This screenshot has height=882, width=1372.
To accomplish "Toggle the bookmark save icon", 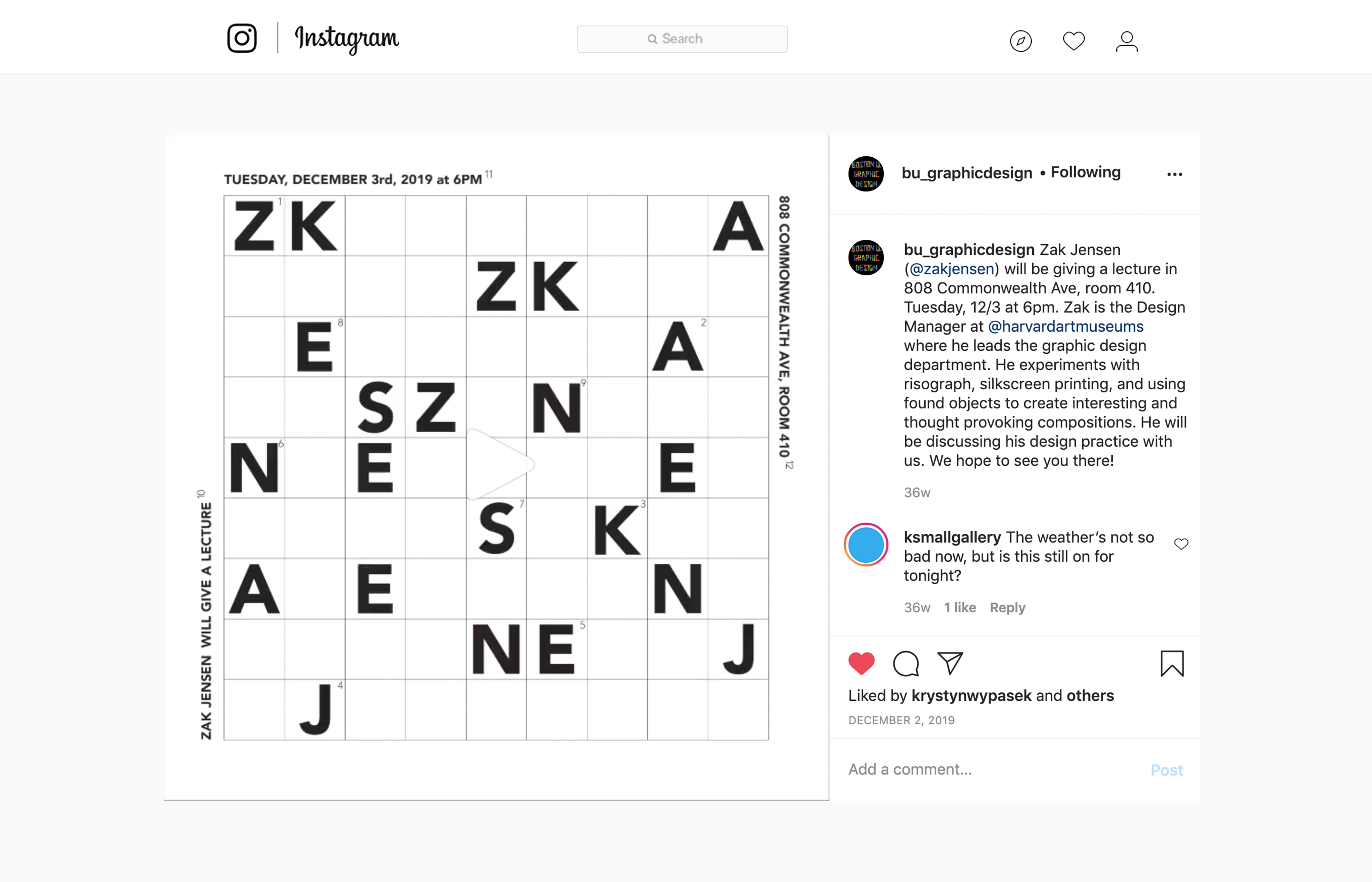I will click(1172, 664).
